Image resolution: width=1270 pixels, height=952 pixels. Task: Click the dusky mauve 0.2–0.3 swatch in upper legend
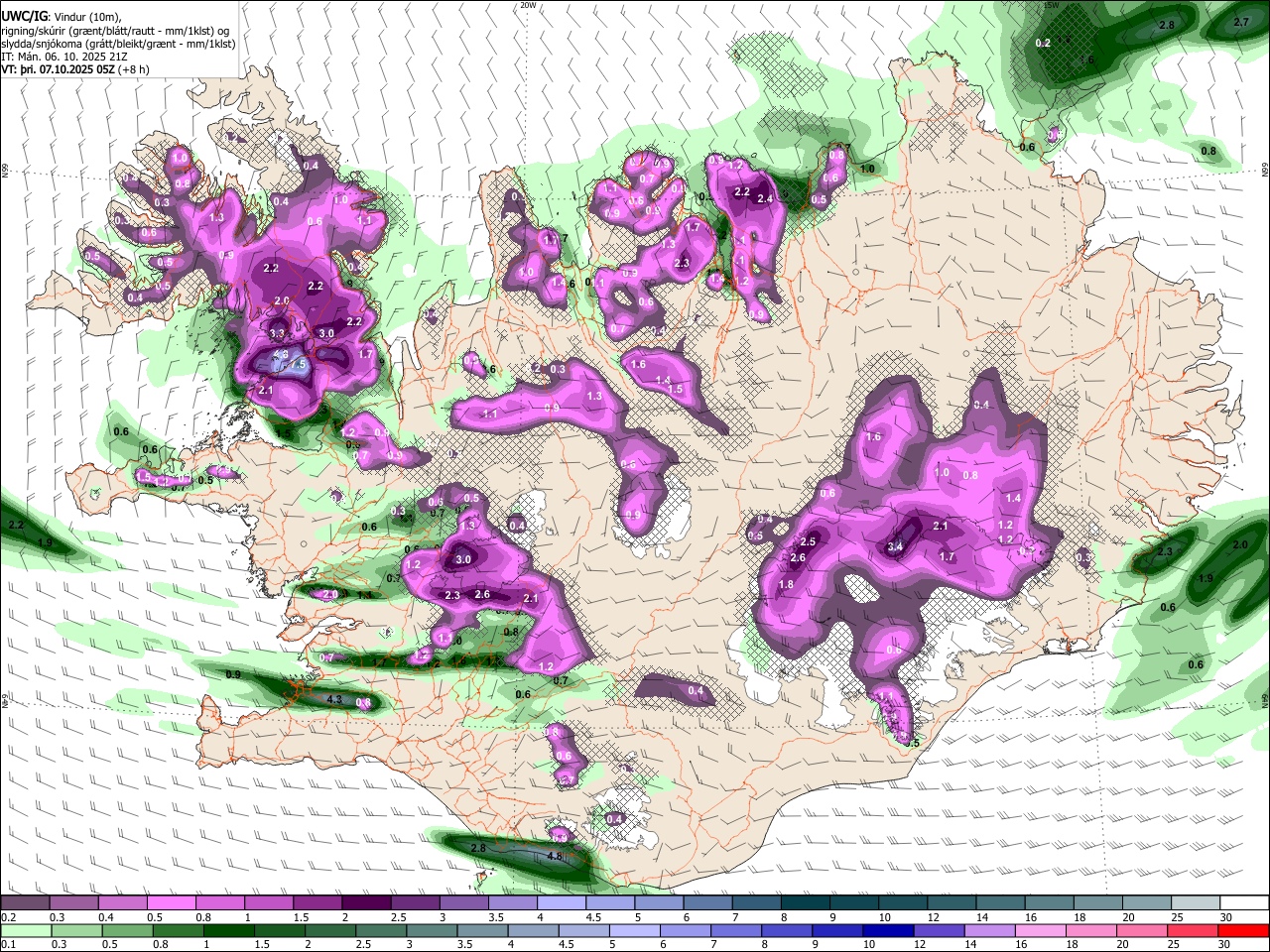click(26, 902)
